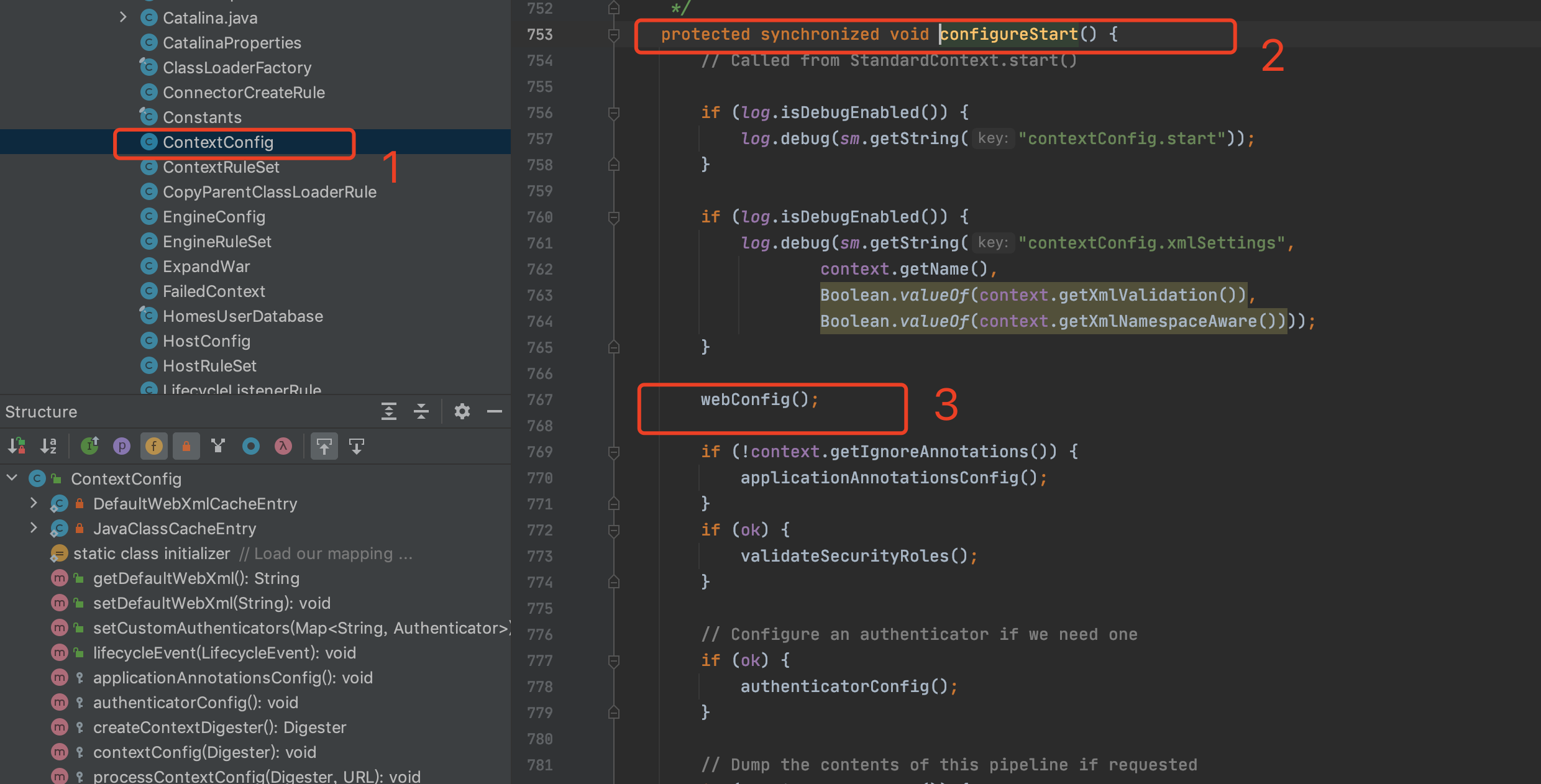Collapse the ContextConfig structure root
The image size is (1541, 784).
point(12,478)
